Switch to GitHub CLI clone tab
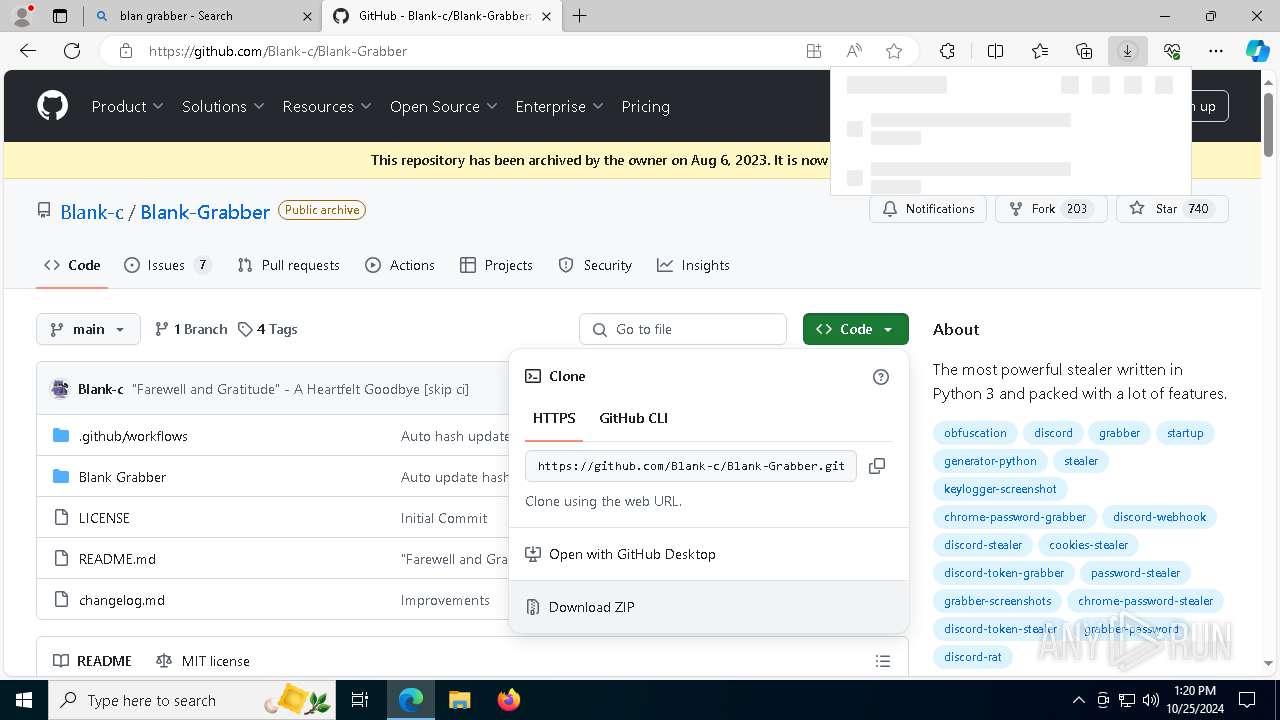1280x720 pixels. coord(633,418)
